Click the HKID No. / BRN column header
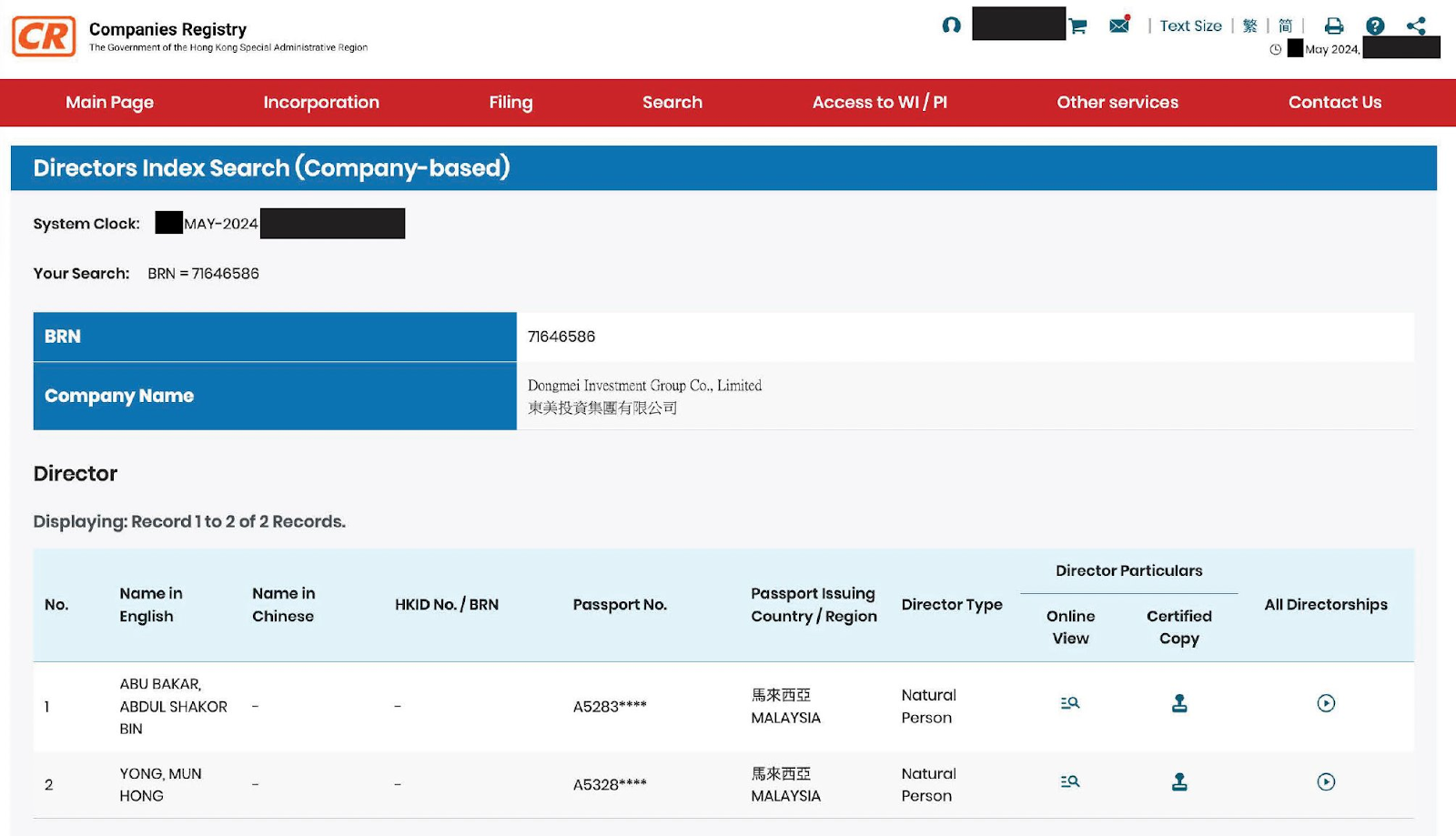 447,604
